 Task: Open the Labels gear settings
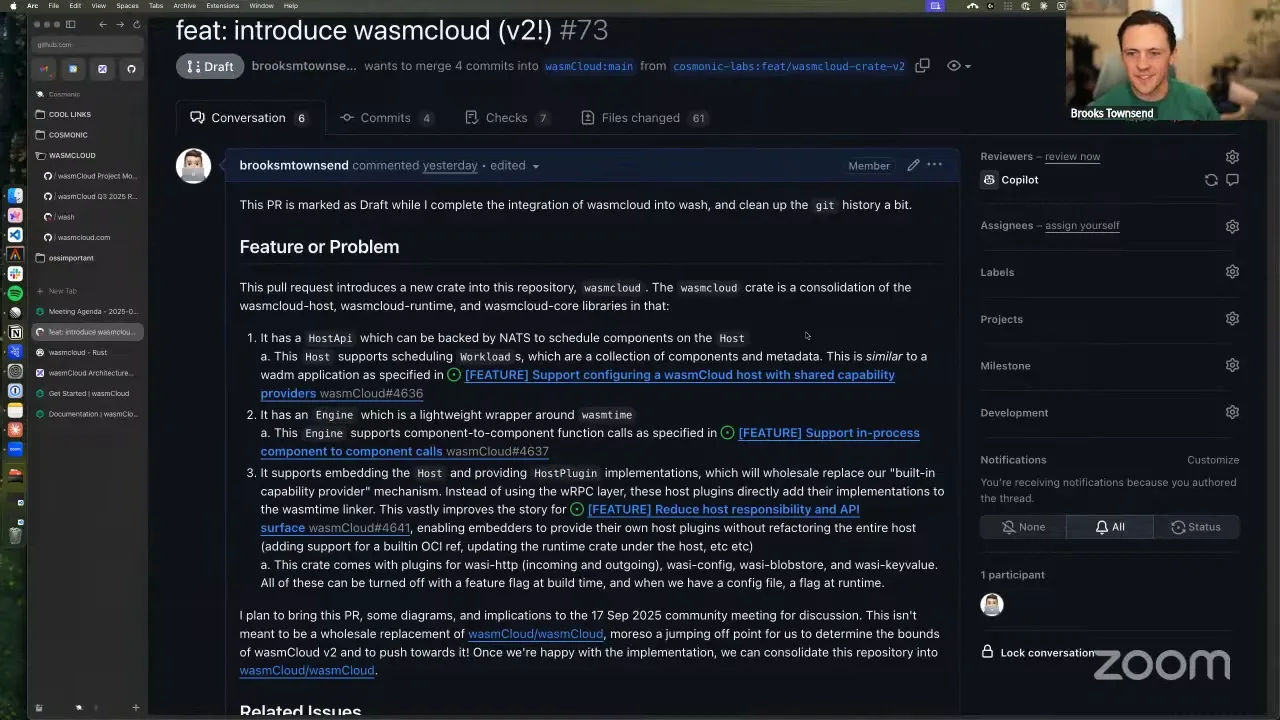(x=1232, y=272)
